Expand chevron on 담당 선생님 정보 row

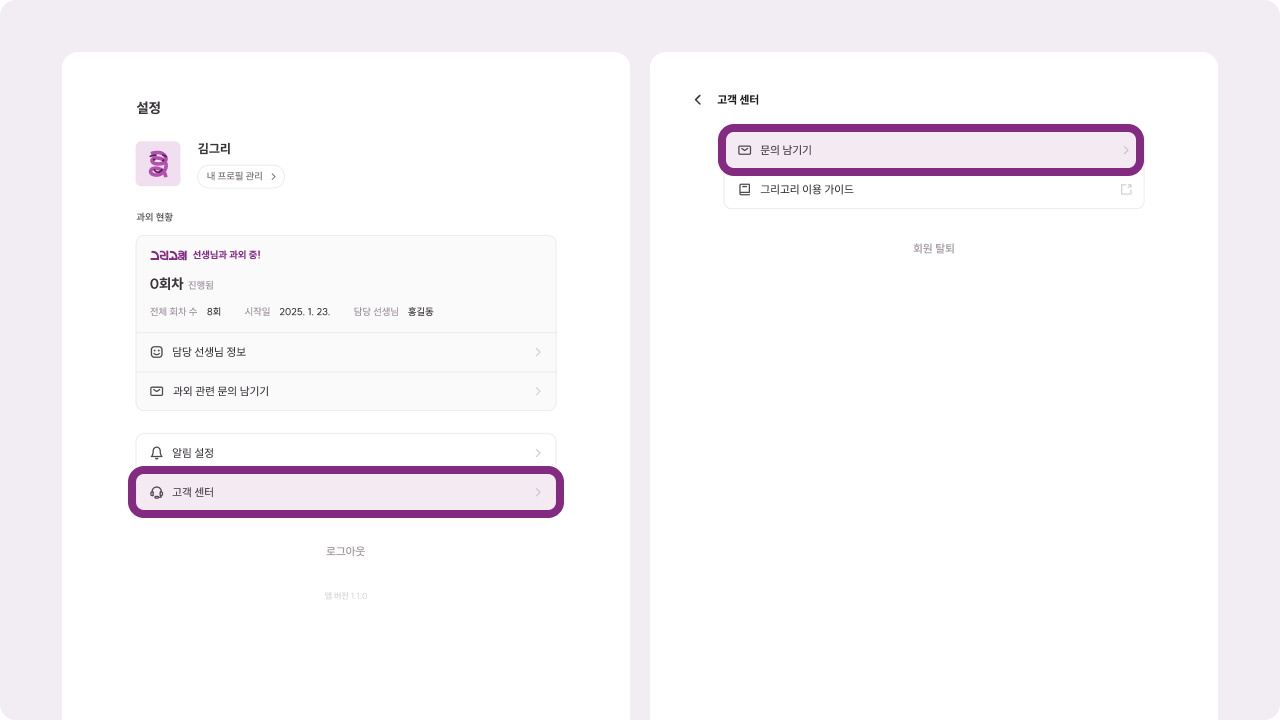pyautogui.click(x=538, y=352)
